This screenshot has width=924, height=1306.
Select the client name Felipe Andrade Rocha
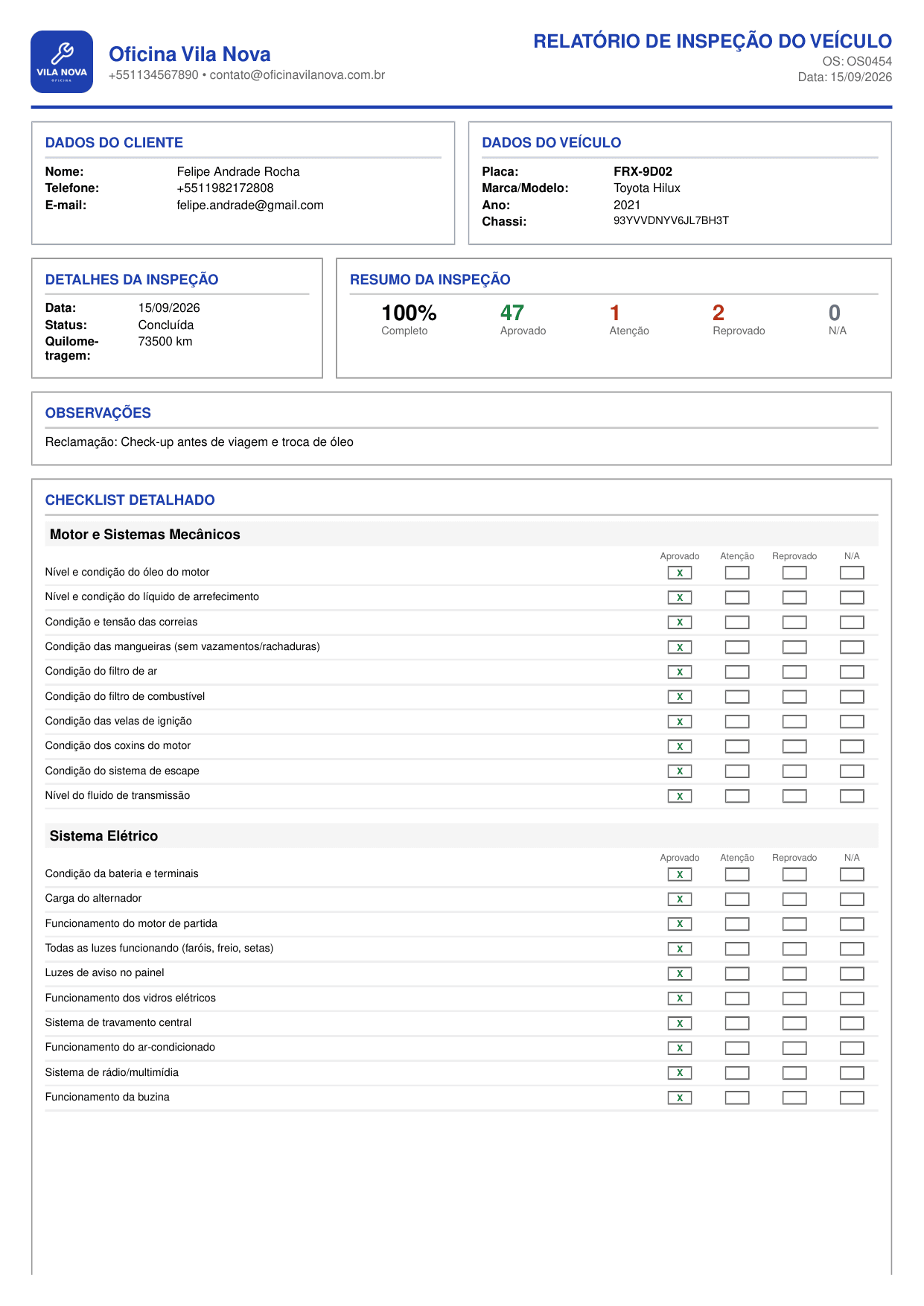click(238, 172)
